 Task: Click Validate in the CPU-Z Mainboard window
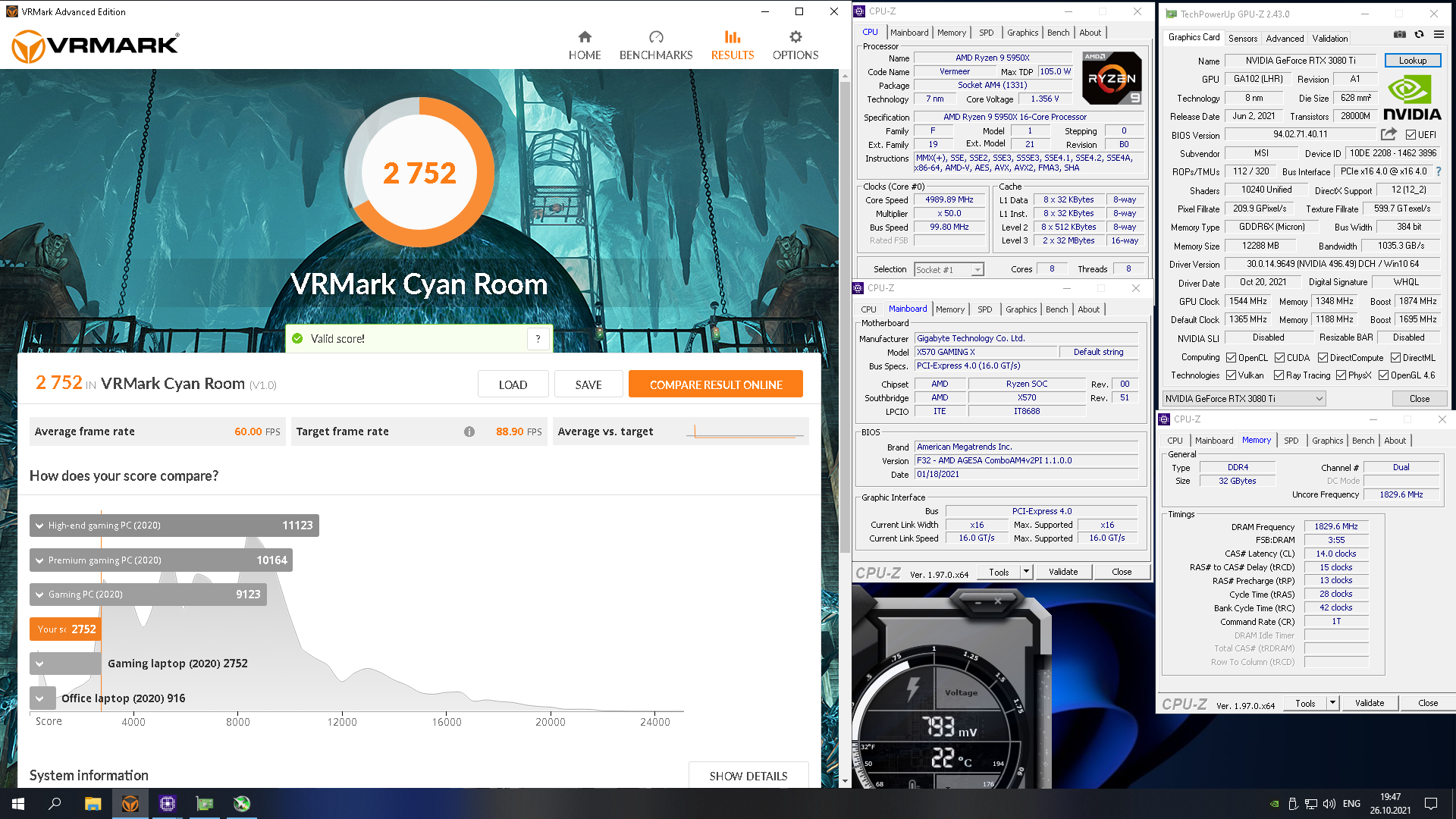tap(1062, 572)
